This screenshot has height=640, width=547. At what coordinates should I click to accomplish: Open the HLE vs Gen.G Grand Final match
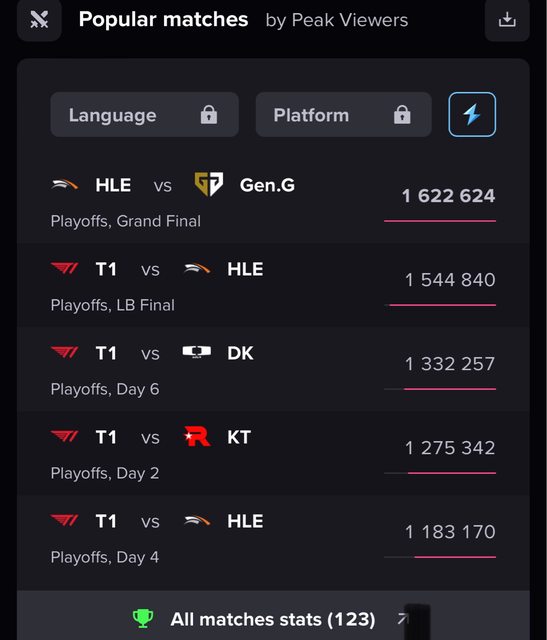click(274, 202)
